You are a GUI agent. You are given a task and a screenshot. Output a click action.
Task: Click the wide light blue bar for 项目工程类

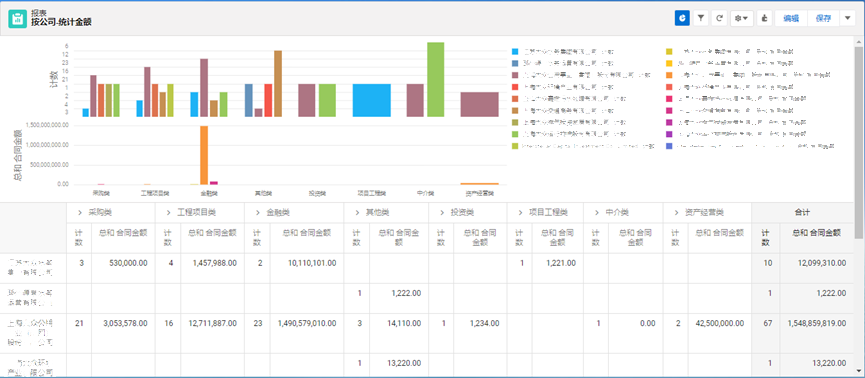coord(371,100)
